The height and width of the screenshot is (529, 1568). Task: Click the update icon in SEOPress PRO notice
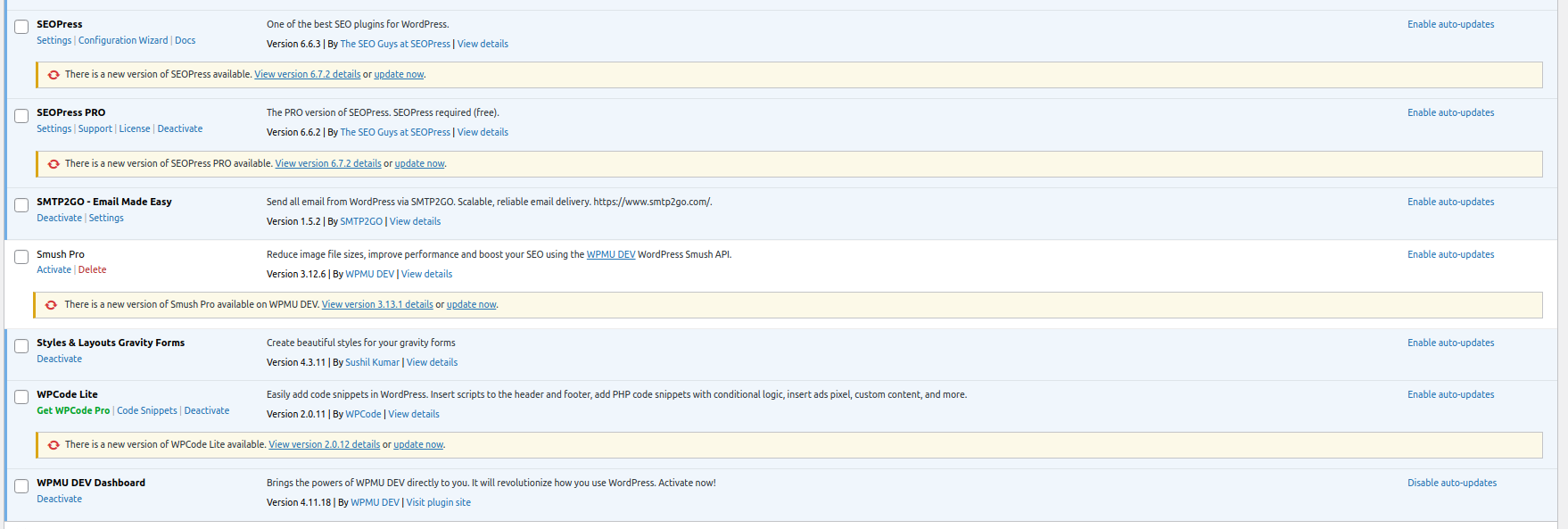pyautogui.click(x=54, y=164)
